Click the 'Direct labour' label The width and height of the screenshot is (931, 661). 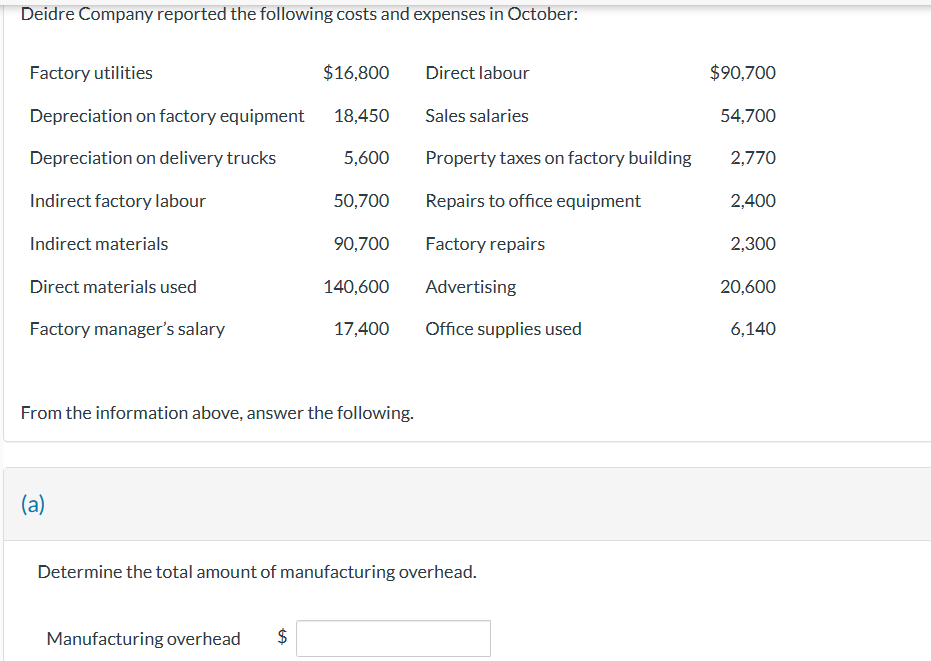pyautogui.click(x=477, y=73)
